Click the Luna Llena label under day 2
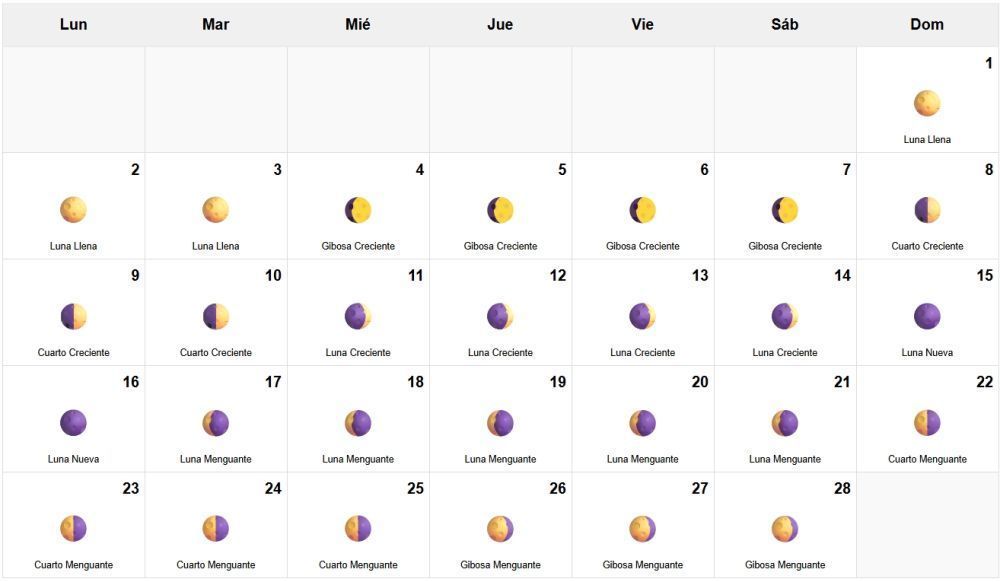 click(x=73, y=246)
